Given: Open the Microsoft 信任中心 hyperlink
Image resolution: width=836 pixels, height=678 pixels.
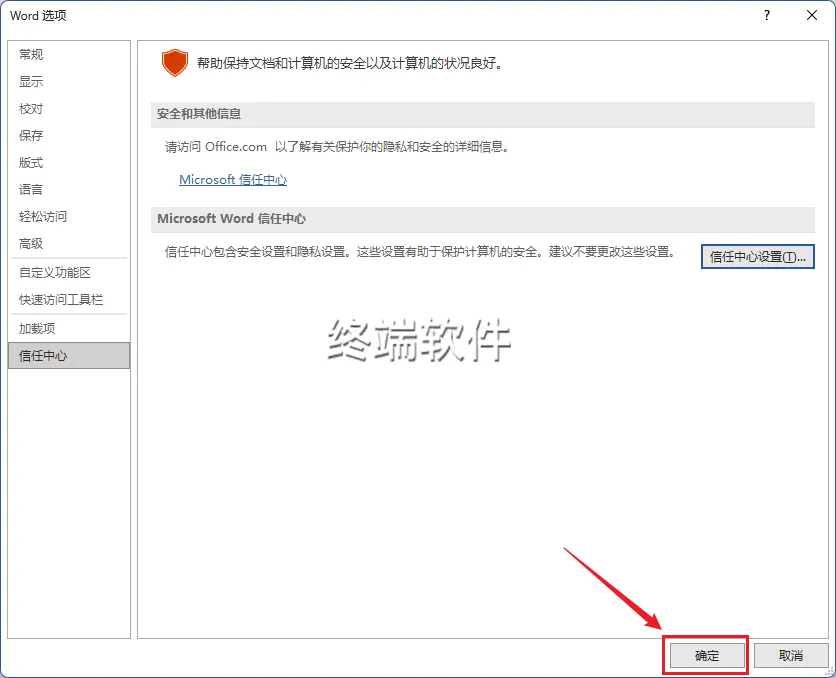Looking at the screenshot, I should [x=233, y=180].
